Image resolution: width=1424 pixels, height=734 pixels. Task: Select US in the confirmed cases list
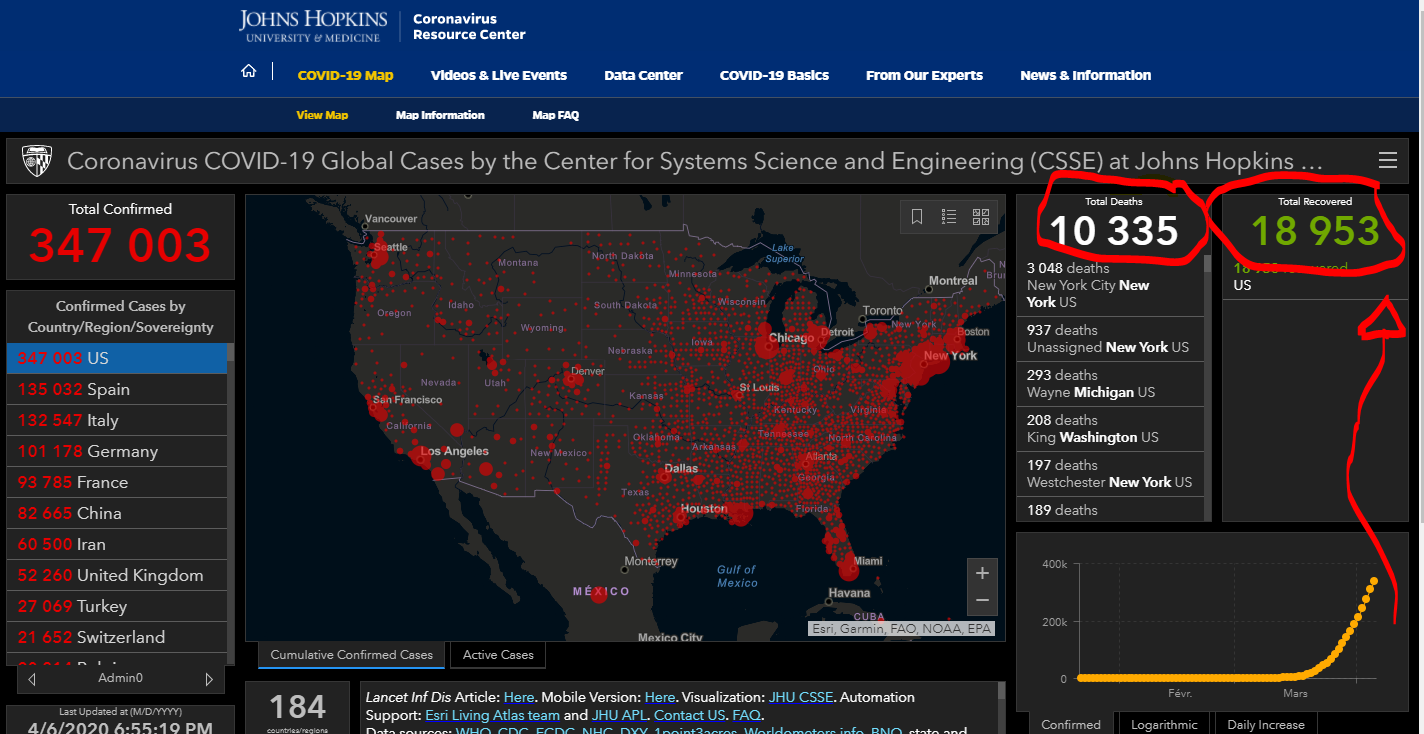(x=117, y=358)
